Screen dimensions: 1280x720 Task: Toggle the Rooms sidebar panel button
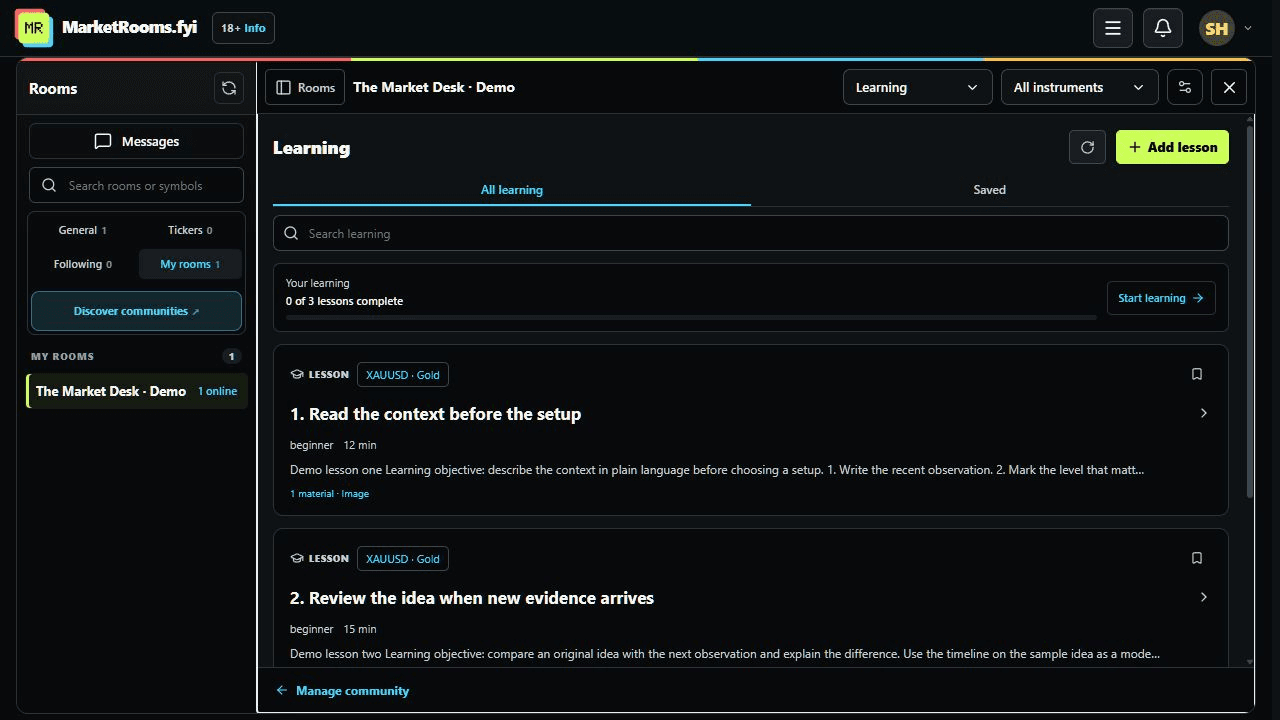point(305,87)
